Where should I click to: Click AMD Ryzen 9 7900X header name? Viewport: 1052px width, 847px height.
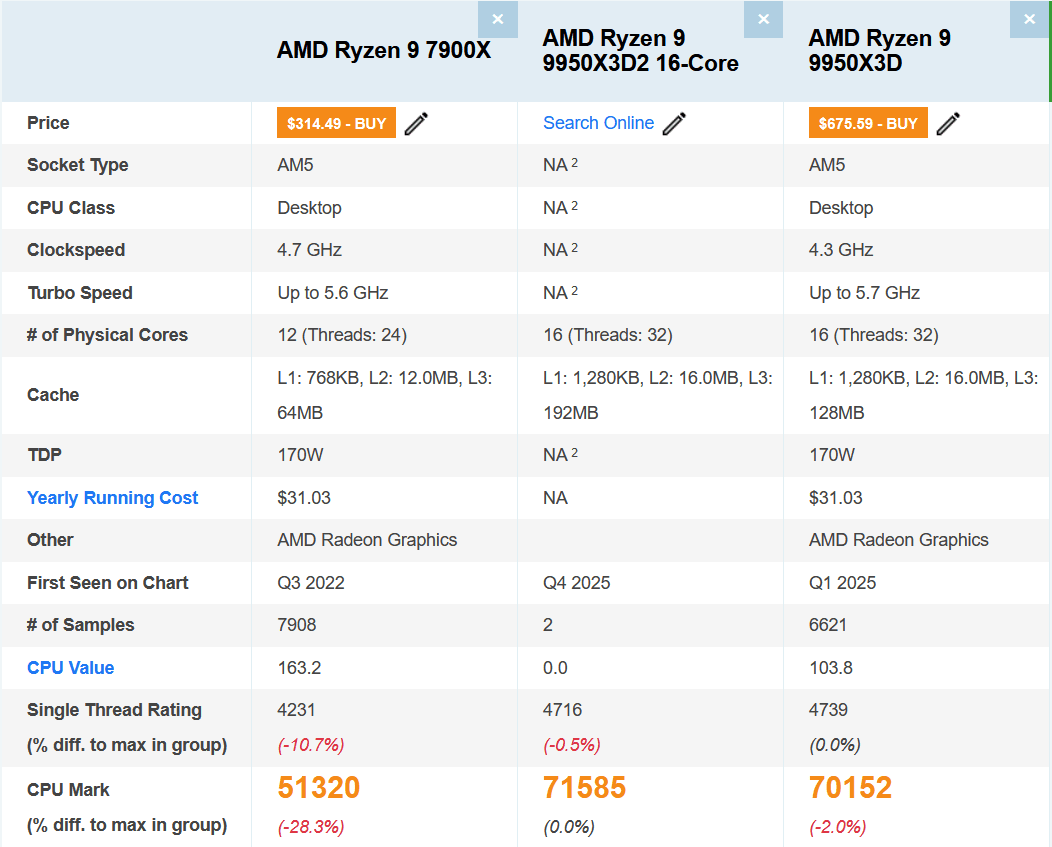384,50
